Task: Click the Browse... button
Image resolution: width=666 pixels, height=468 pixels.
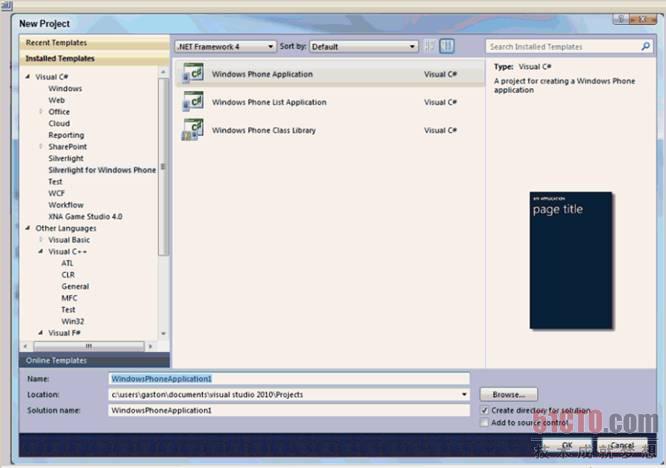Action: 508,395
